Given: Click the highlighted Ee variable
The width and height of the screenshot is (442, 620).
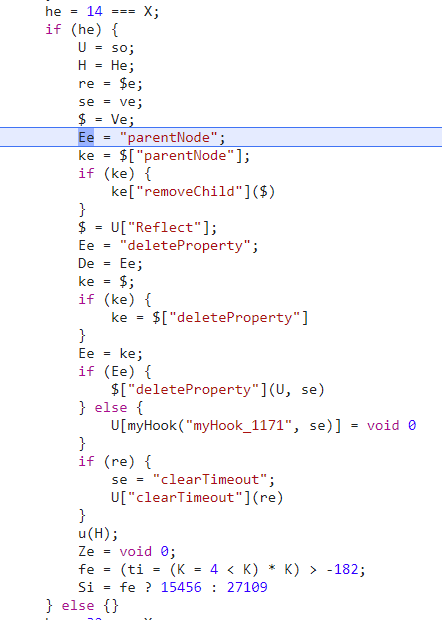Looking at the screenshot, I should pyautogui.click(x=86, y=138).
